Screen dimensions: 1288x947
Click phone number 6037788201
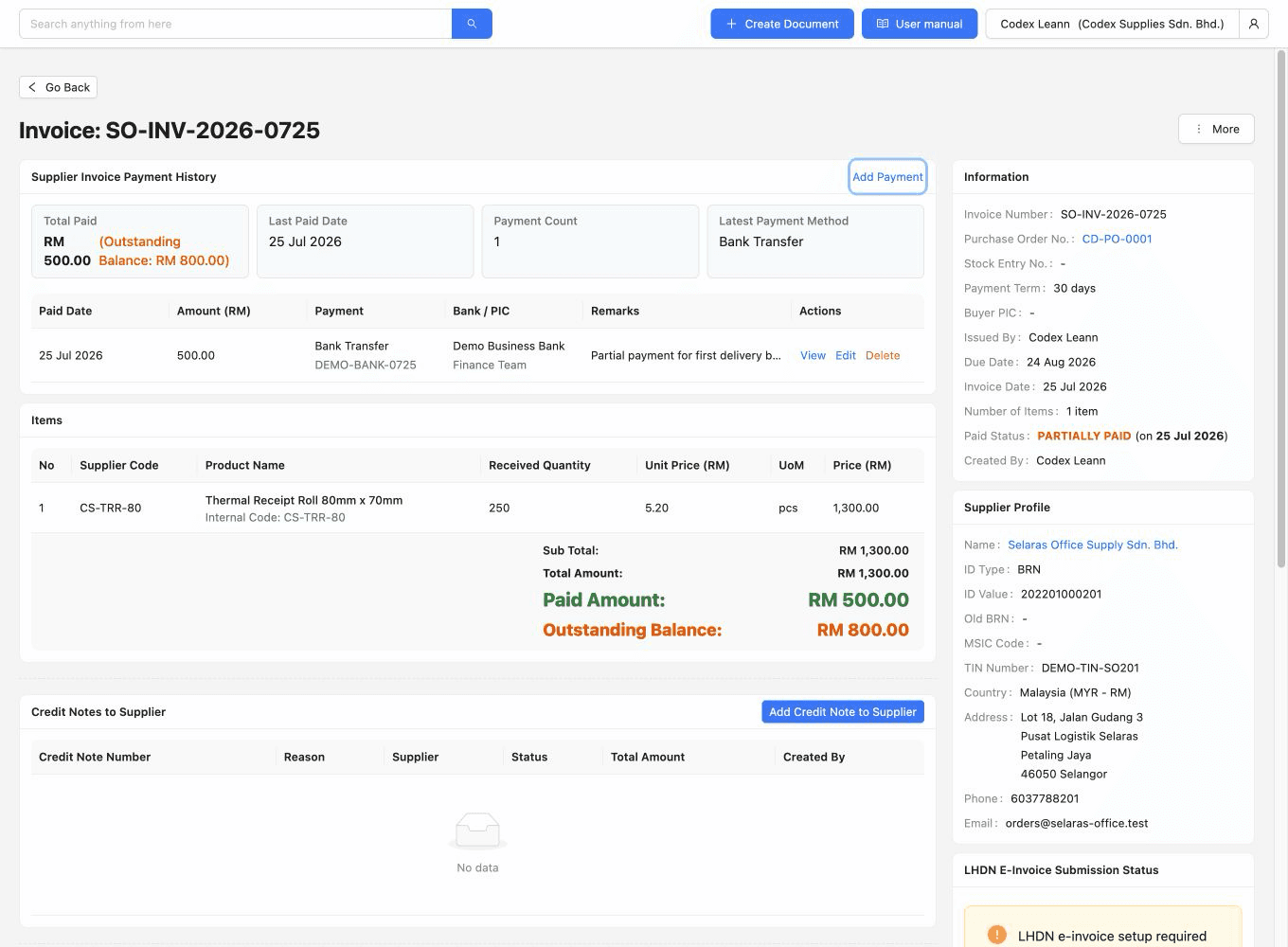pyautogui.click(x=1045, y=798)
